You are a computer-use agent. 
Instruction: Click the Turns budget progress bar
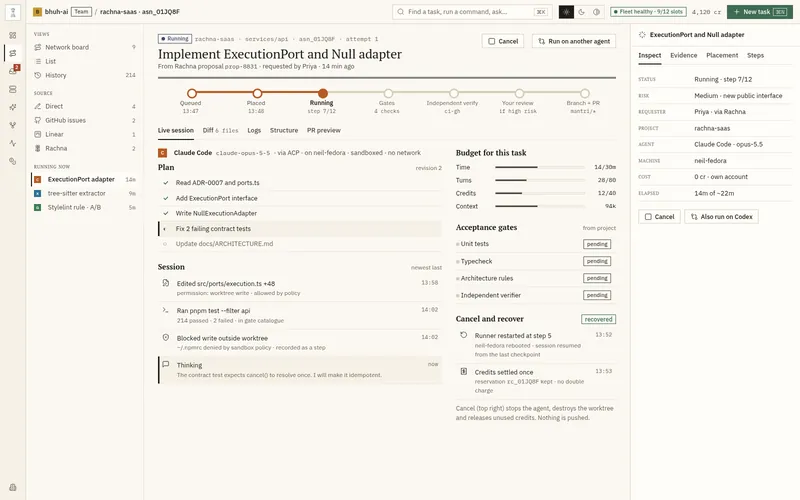(540, 180)
